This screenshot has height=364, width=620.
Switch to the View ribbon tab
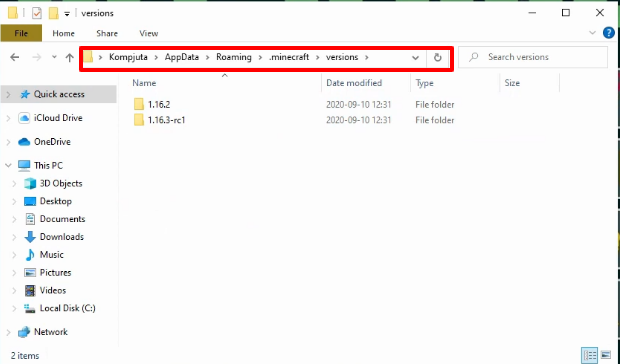tap(149, 34)
